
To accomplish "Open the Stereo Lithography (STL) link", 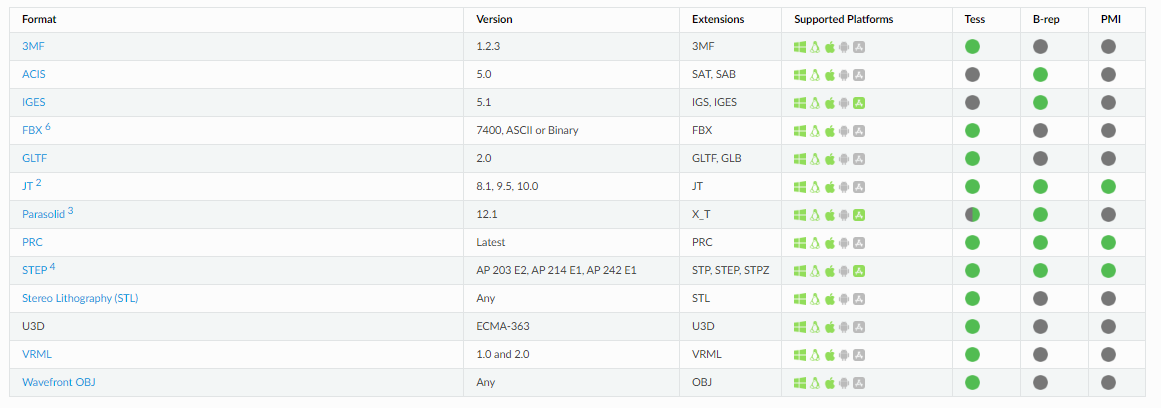I will [80, 298].
